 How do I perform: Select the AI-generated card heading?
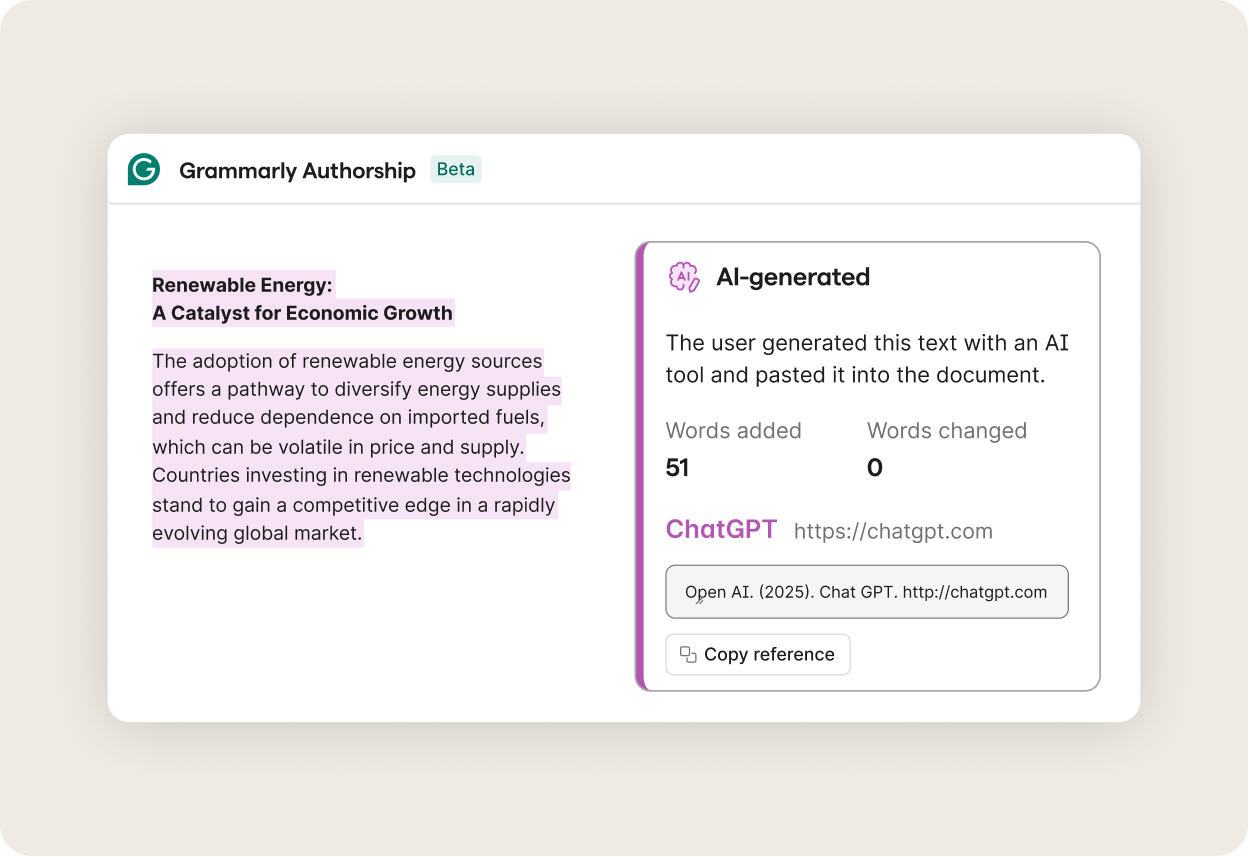[793, 277]
